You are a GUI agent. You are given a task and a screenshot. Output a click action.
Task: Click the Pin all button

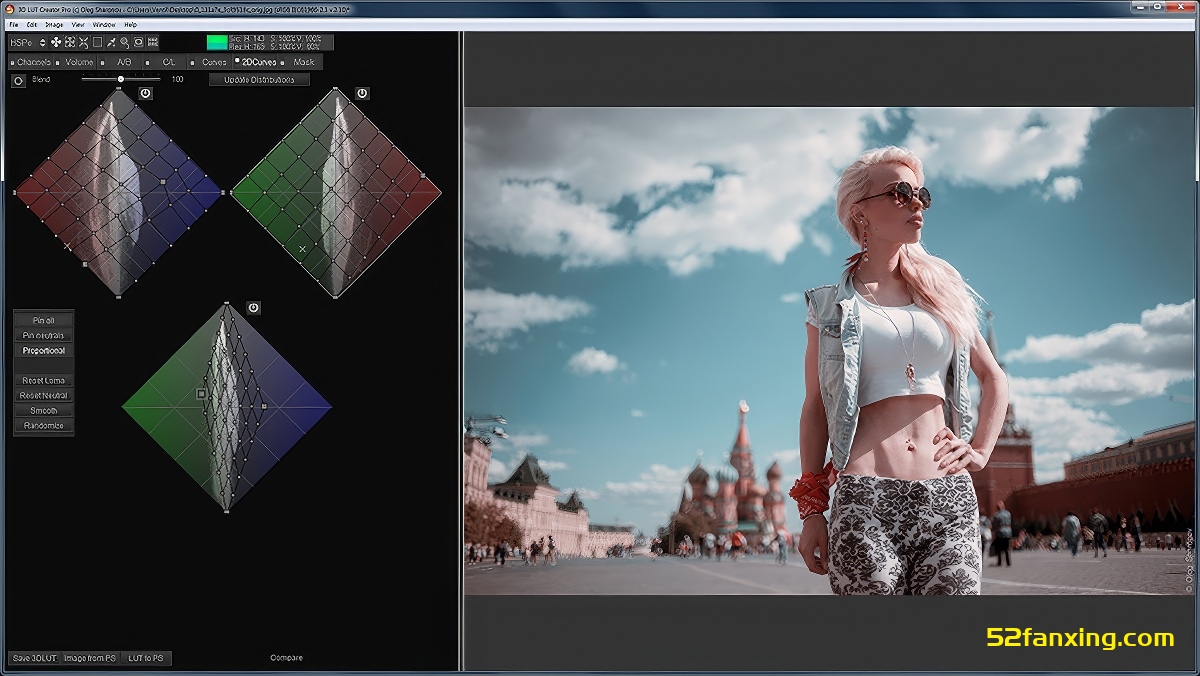coord(44,320)
